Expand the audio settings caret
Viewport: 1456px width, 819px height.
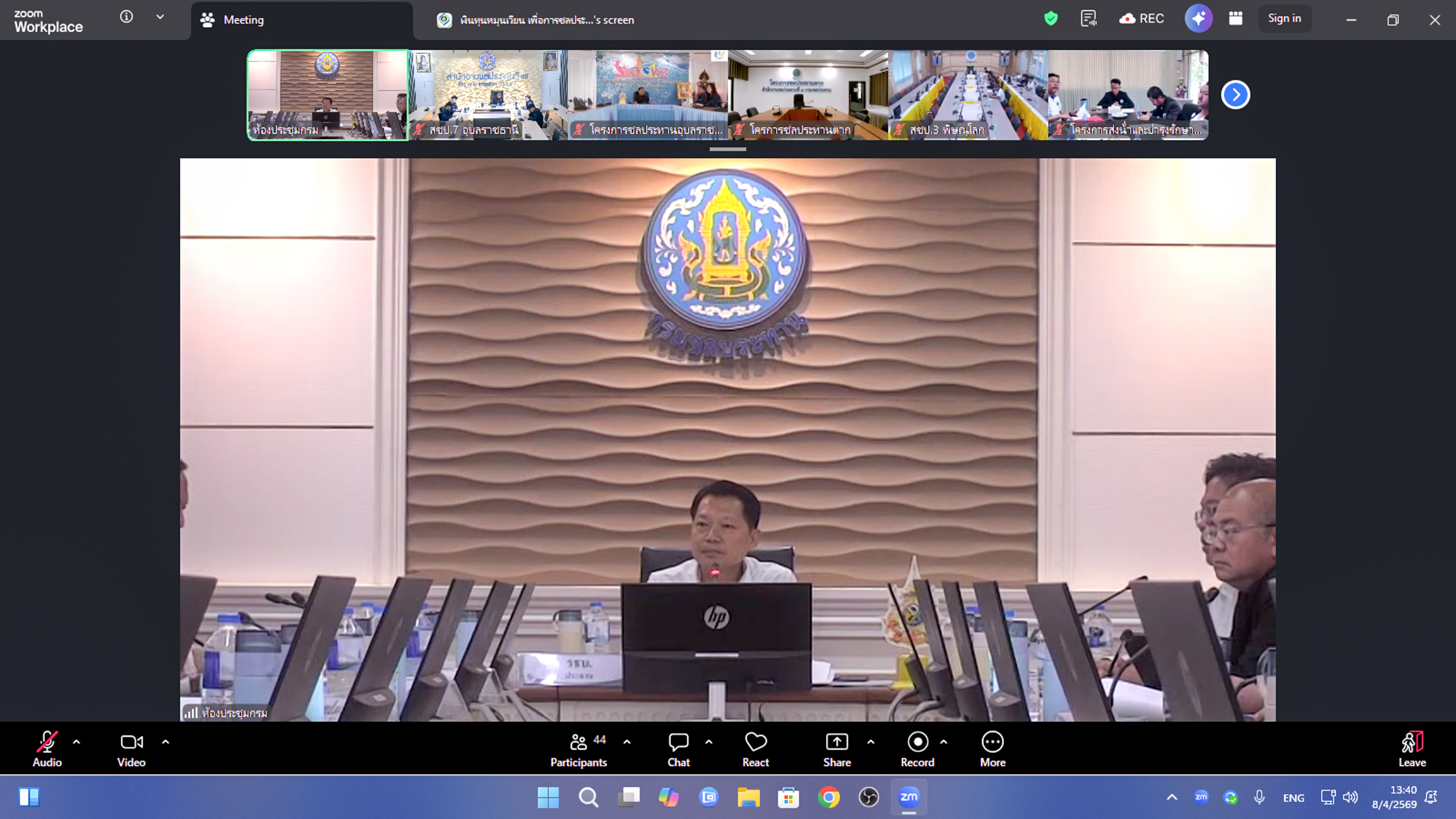tap(76, 742)
